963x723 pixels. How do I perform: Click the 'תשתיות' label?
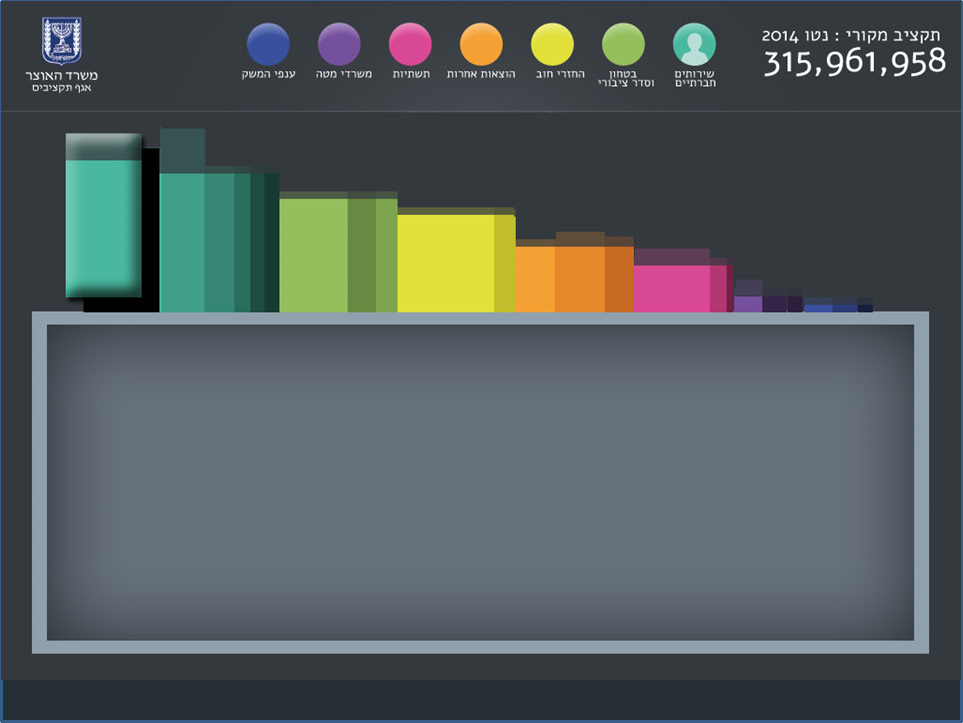click(411, 74)
